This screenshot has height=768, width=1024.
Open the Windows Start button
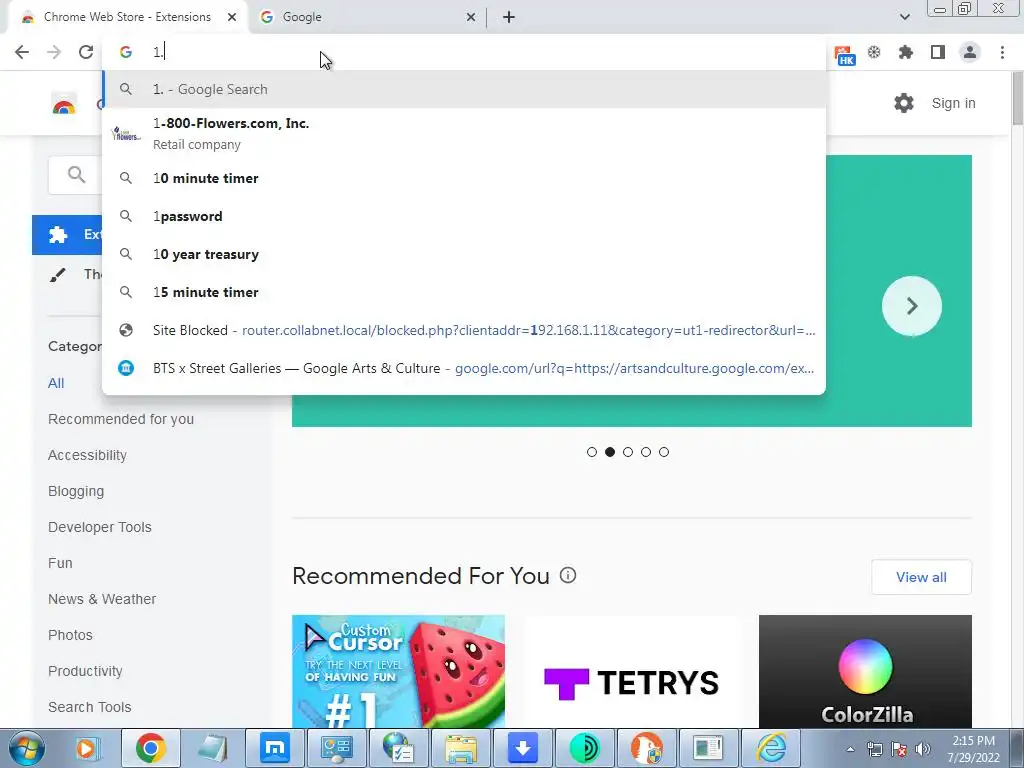point(26,748)
